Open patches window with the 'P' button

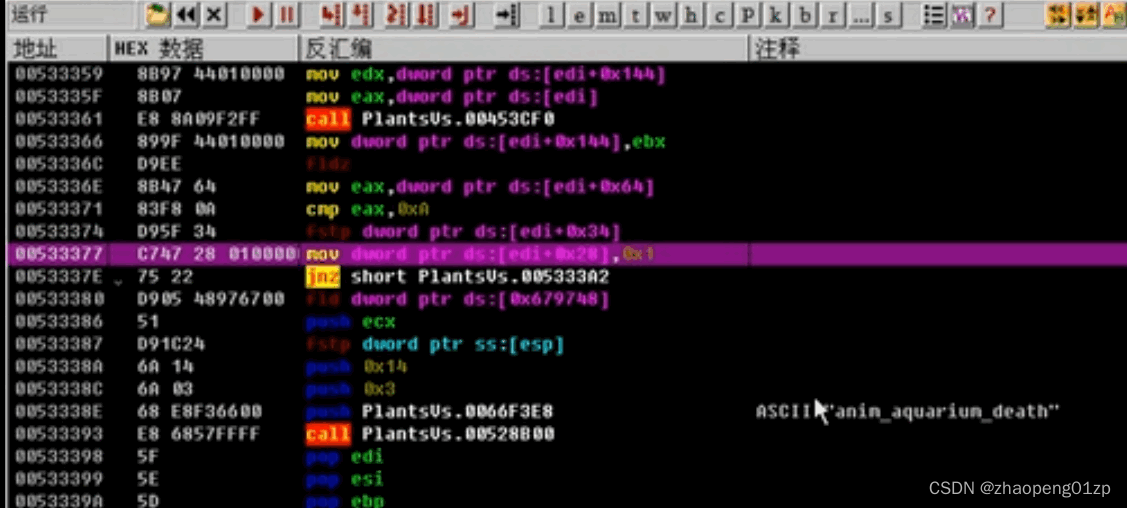click(748, 15)
